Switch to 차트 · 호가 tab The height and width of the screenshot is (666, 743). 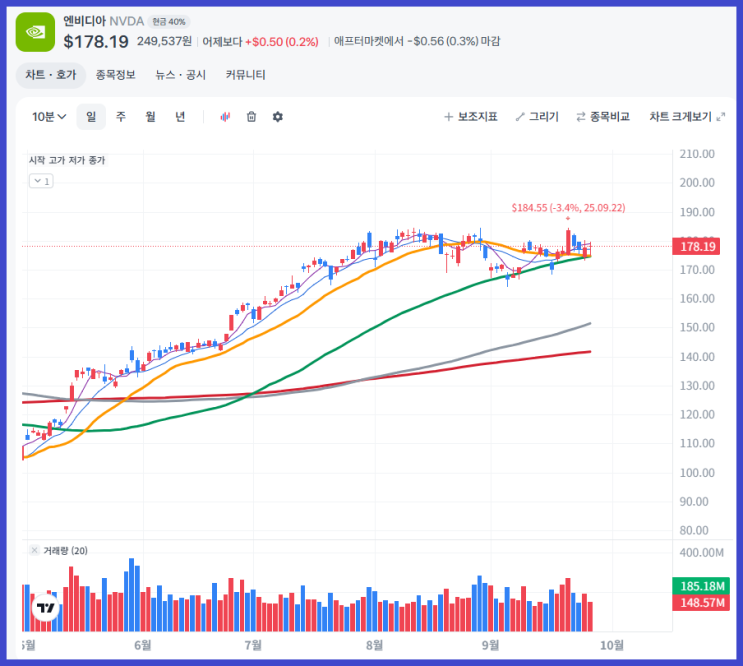pos(51,75)
